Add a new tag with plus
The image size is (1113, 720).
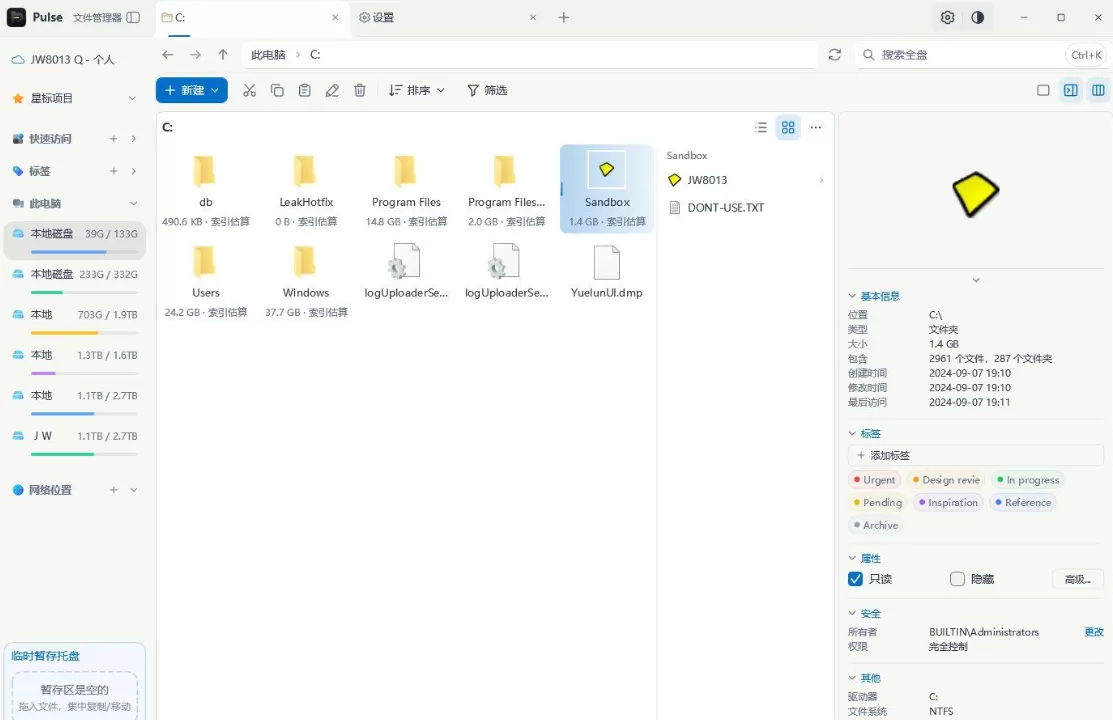pos(114,171)
